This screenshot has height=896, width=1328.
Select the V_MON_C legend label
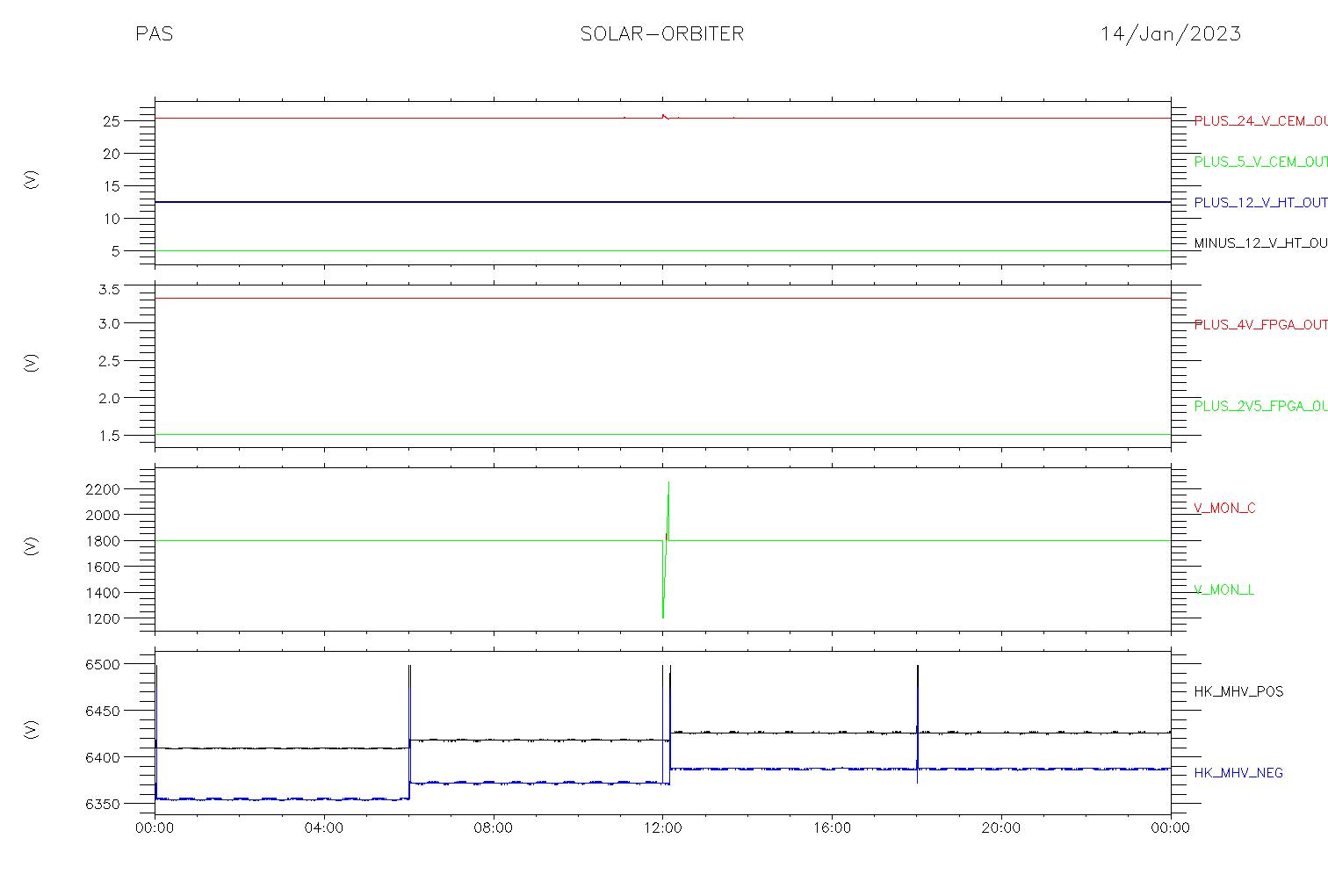(1224, 509)
